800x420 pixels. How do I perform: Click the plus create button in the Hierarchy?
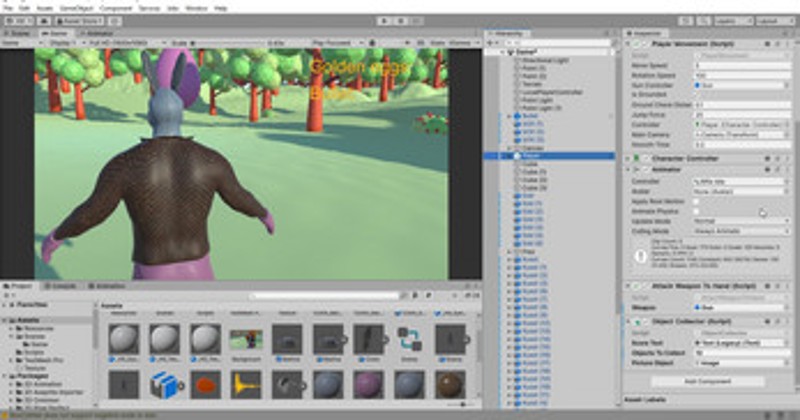[x=491, y=43]
